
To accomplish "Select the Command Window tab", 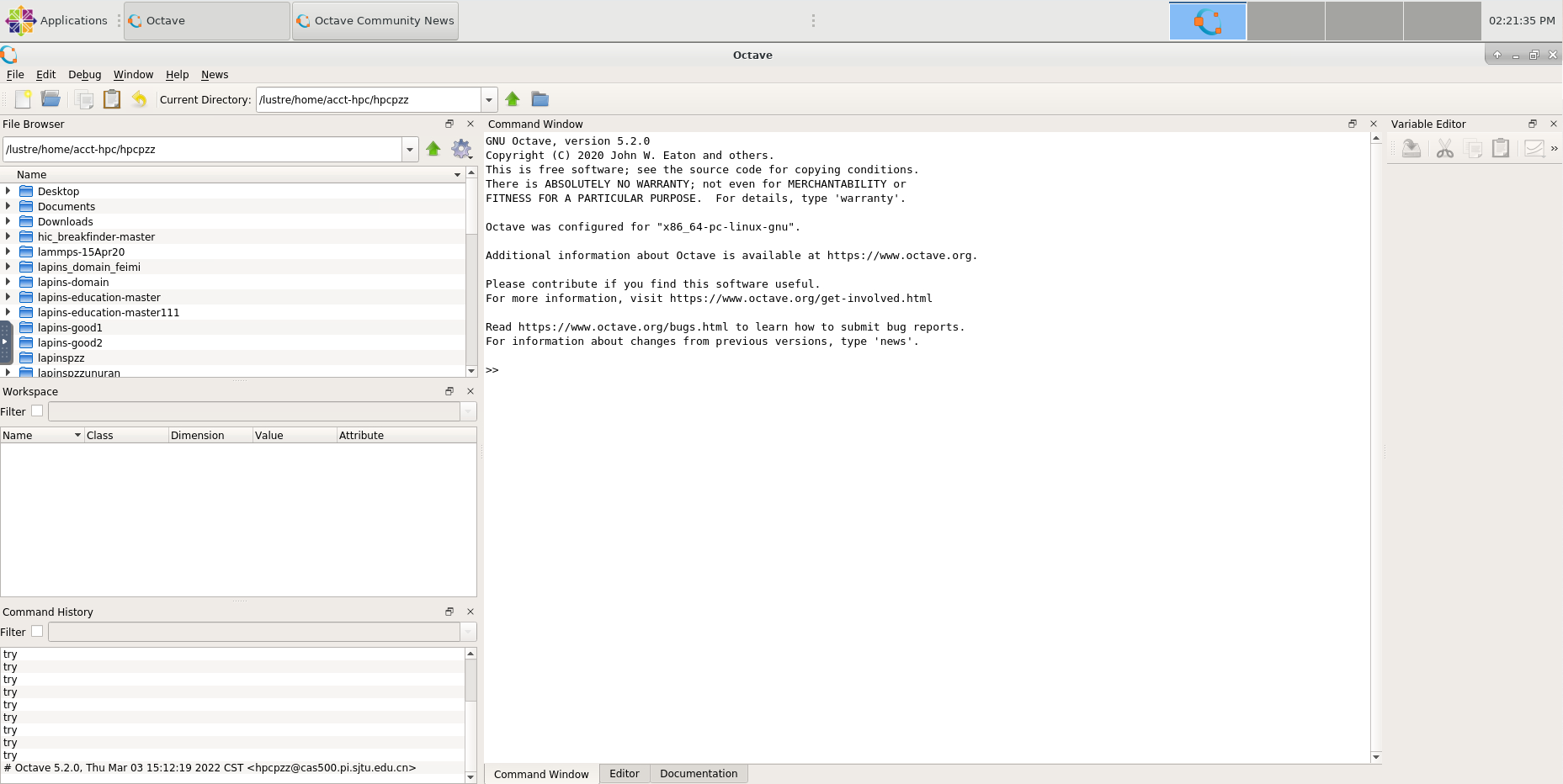I will point(541,774).
